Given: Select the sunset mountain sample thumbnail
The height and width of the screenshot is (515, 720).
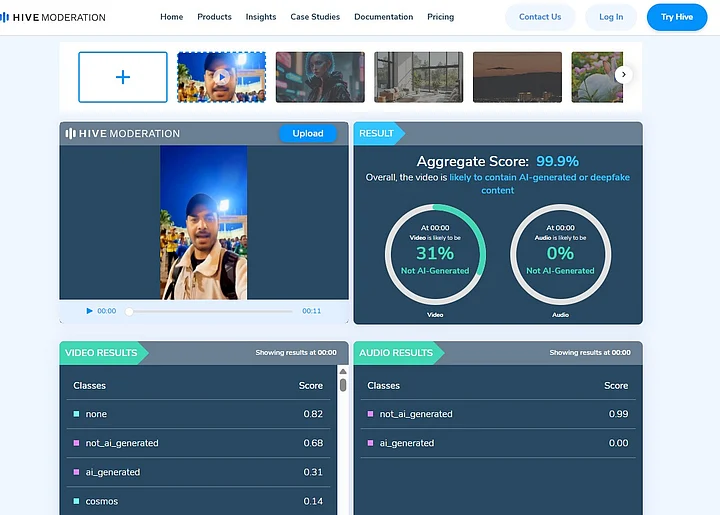Looking at the screenshot, I should point(517,77).
